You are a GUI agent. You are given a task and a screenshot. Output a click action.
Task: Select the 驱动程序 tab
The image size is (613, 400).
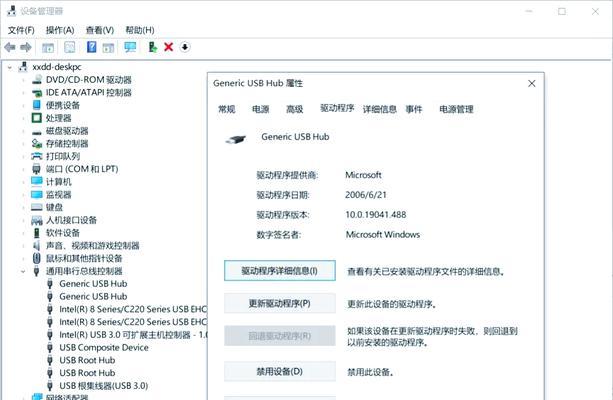[x=337, y=108]
